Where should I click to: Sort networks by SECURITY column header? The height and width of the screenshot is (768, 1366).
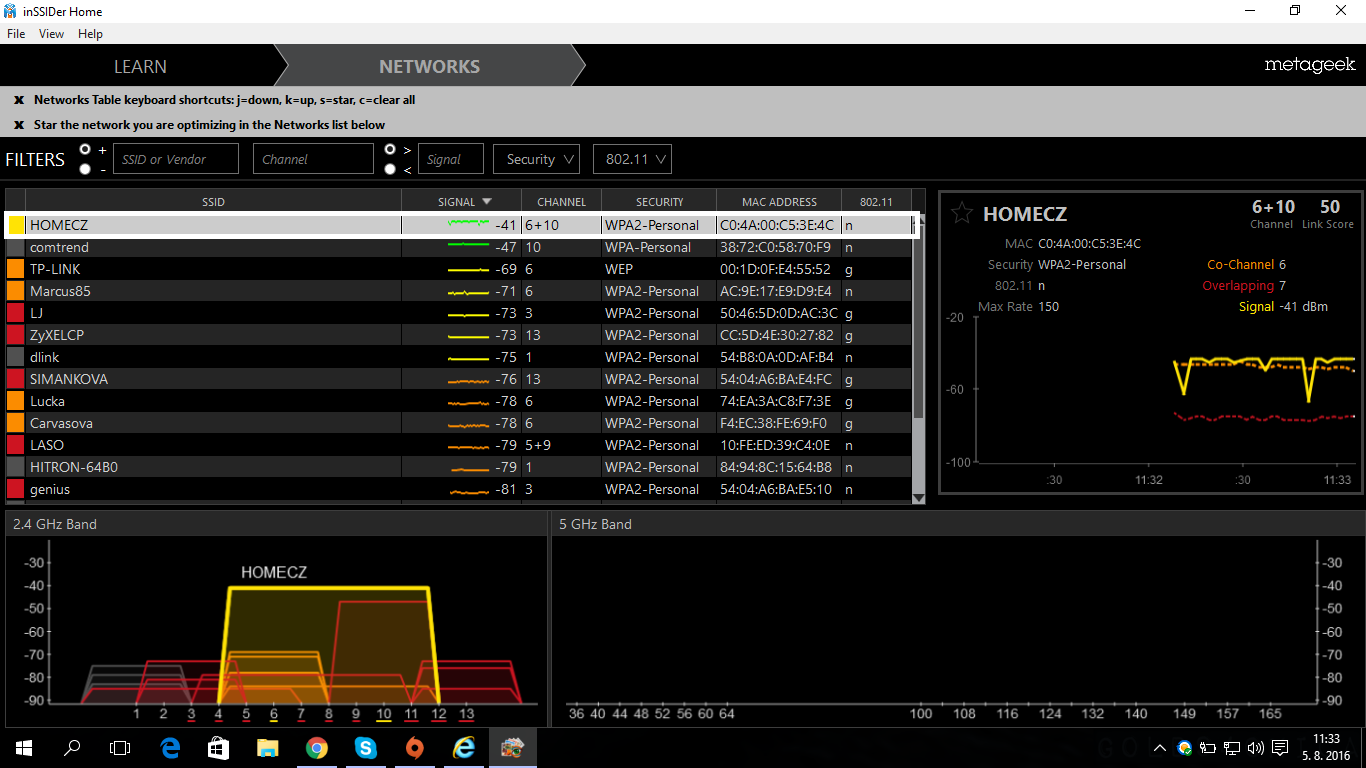[659, 202]
